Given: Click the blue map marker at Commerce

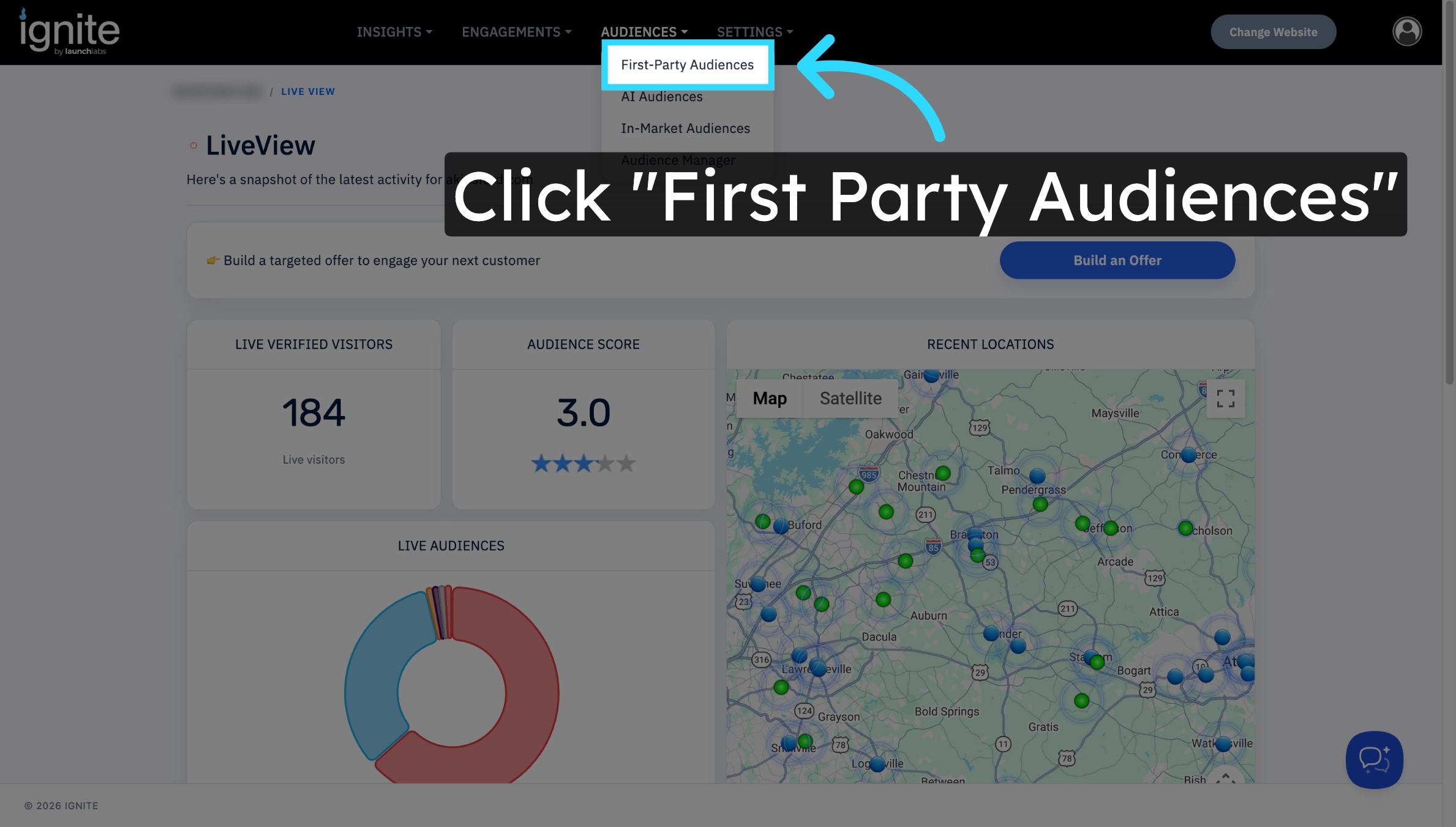Looking at the screenshot, I should pos(1188,455).
